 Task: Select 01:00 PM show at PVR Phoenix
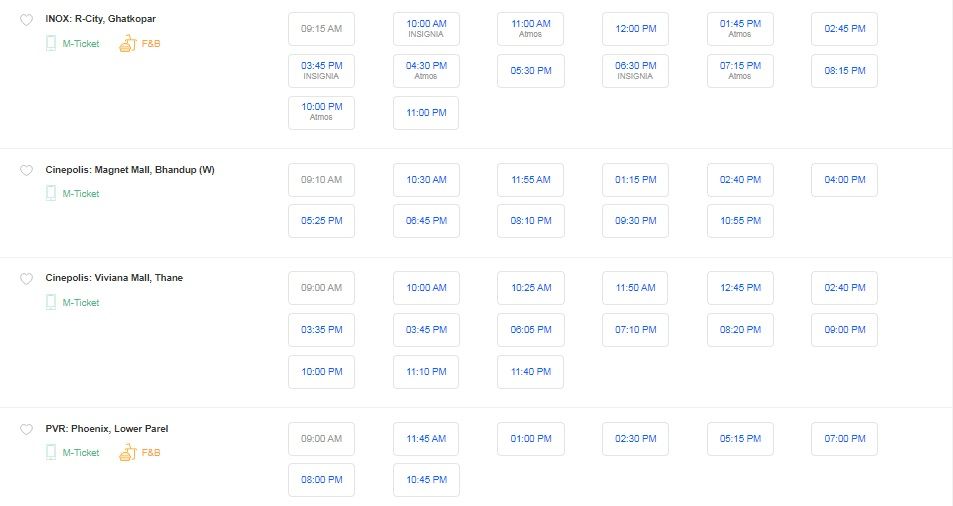point(531,439)
